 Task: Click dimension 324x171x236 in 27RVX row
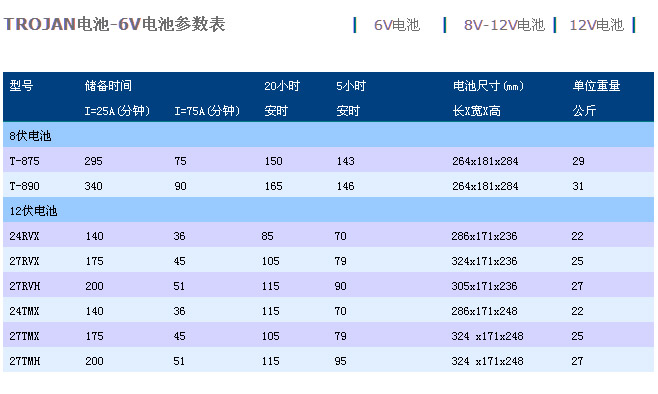(x=484, y=261)
